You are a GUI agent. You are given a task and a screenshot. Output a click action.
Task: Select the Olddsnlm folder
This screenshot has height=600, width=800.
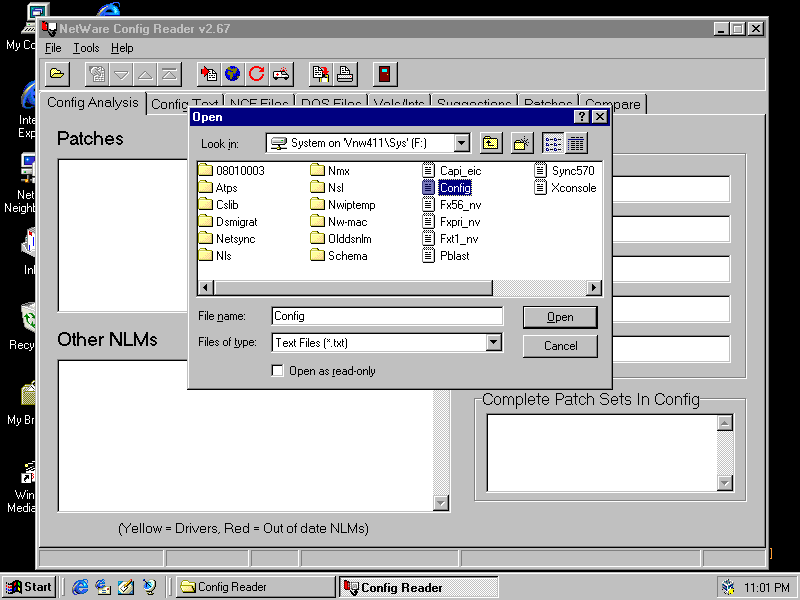341,239
